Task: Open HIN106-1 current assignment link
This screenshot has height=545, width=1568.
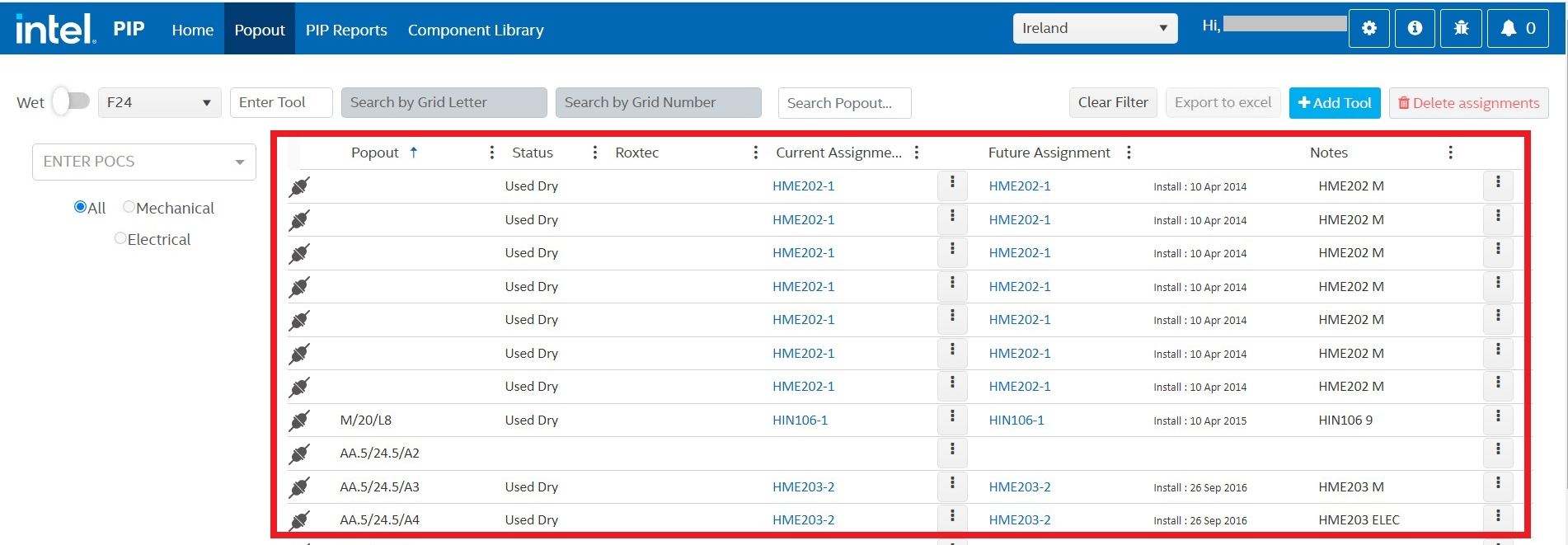Action: point(800,420)
